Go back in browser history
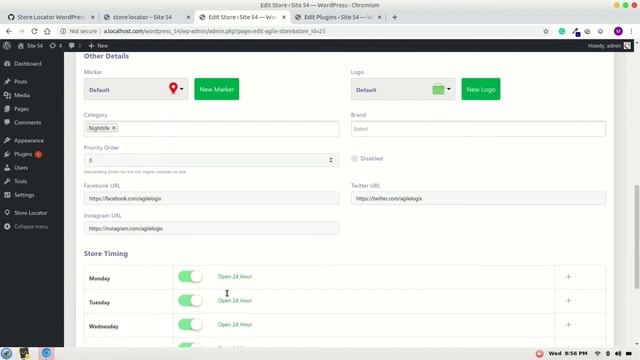Screen dimensions: 640x360 [x=9, y=31]
